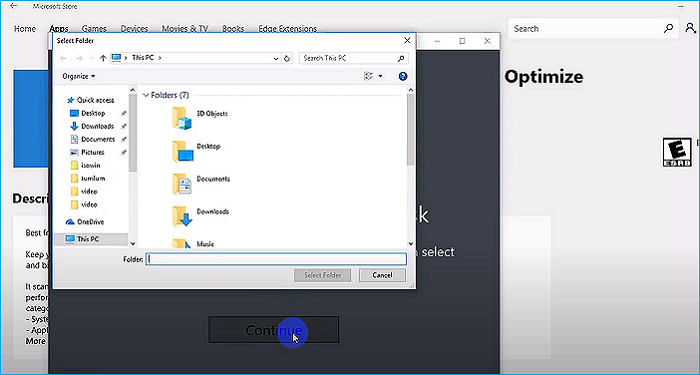Close the Select Folder dialog
The width and height of the screenshot is (700, 375).
(407, 41)
